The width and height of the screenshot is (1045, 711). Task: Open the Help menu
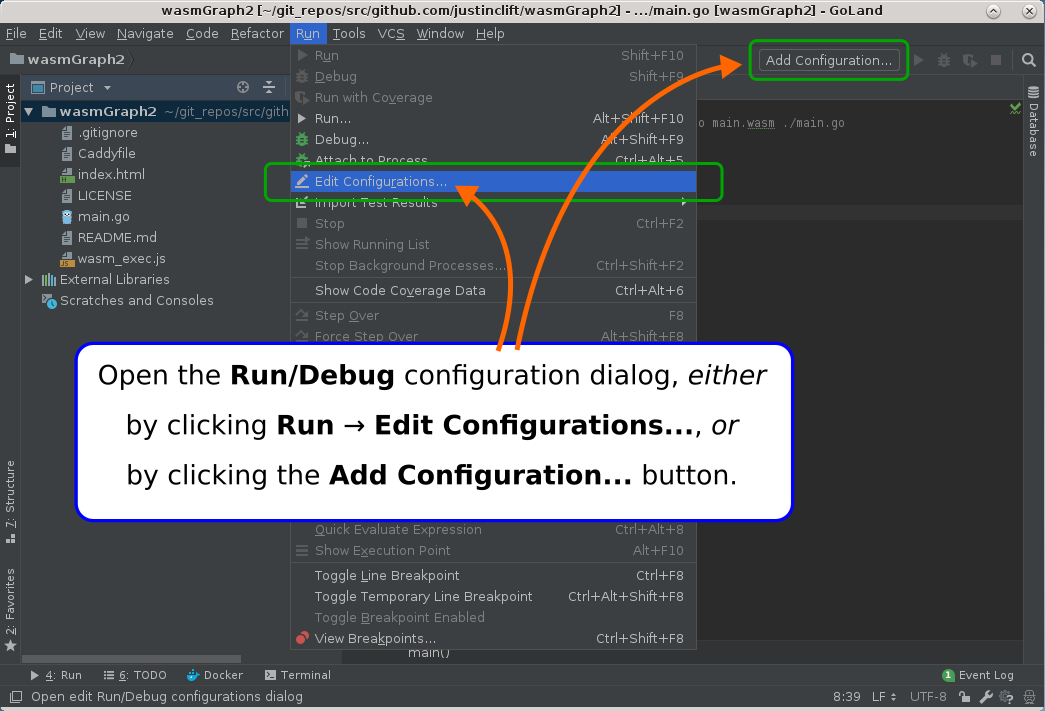click(x=490, y=33)
